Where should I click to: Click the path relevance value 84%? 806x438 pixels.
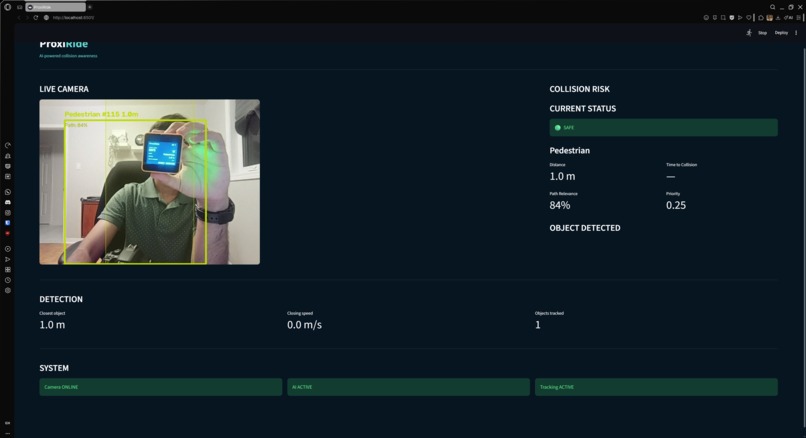[560, 205]
